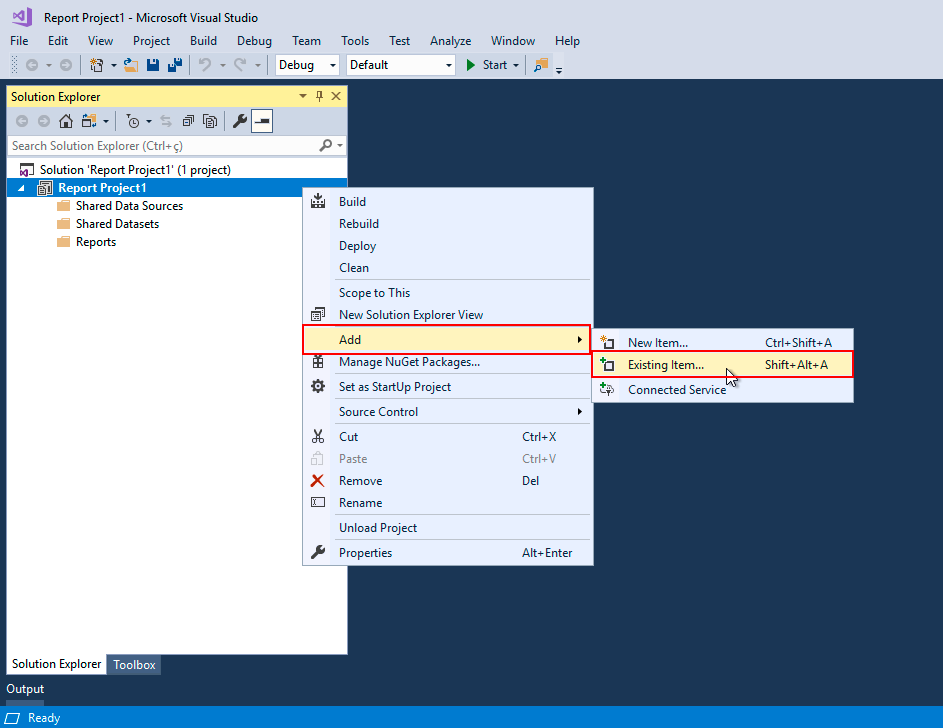This screenshot has height=728, width=943.
Task: Expand the Source Control submenu
Action: click(x=447, y=412)
